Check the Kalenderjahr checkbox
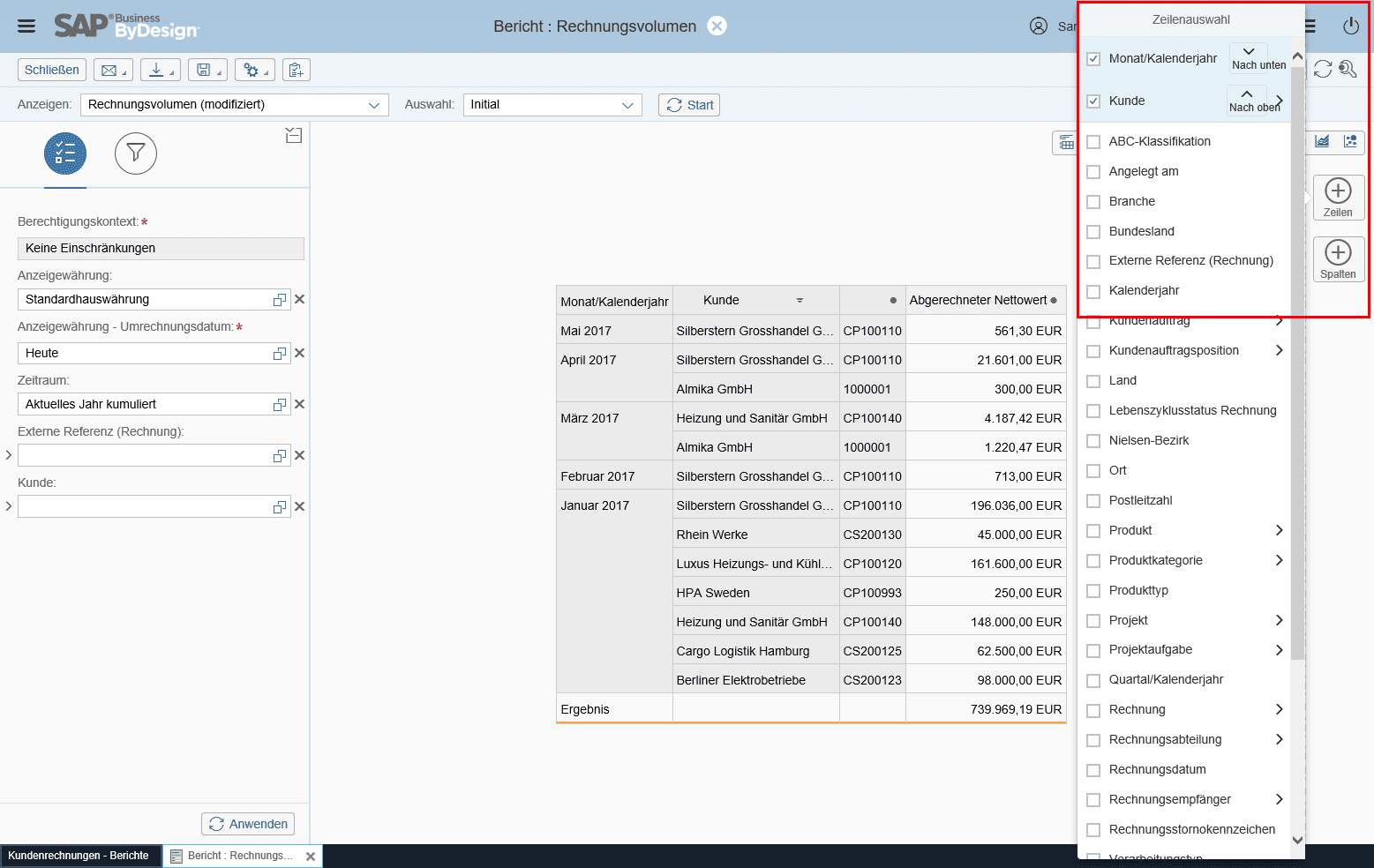 pyautogui.click(x=1093, y=291)
